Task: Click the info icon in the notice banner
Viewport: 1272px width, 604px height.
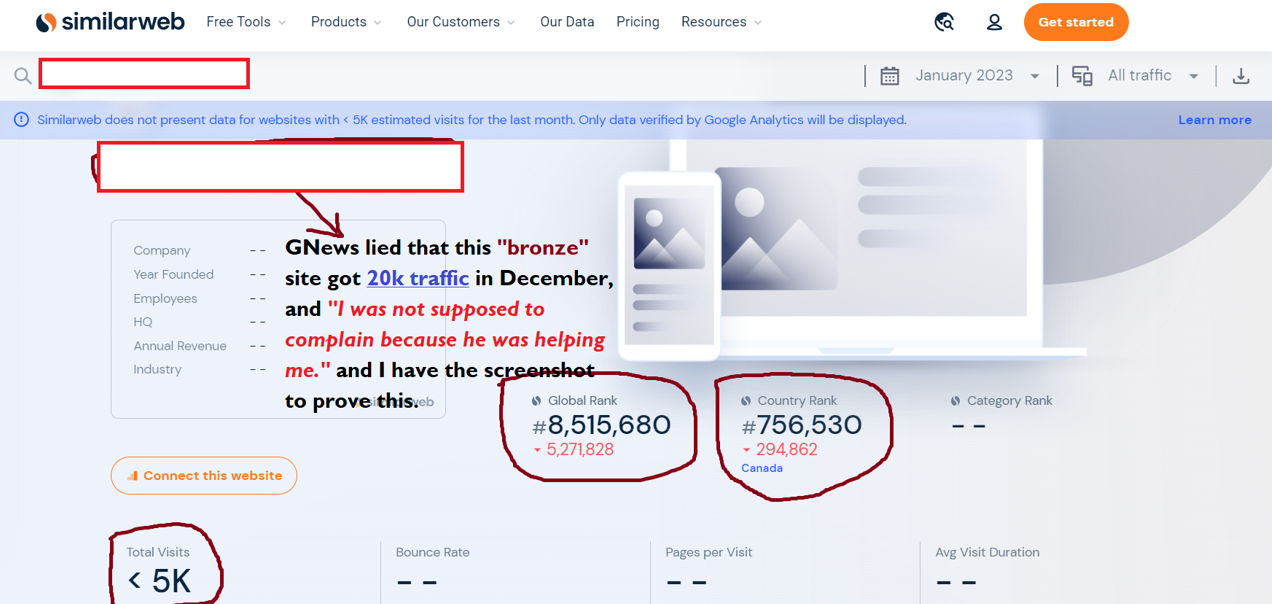Action: [x=21, y=120]
